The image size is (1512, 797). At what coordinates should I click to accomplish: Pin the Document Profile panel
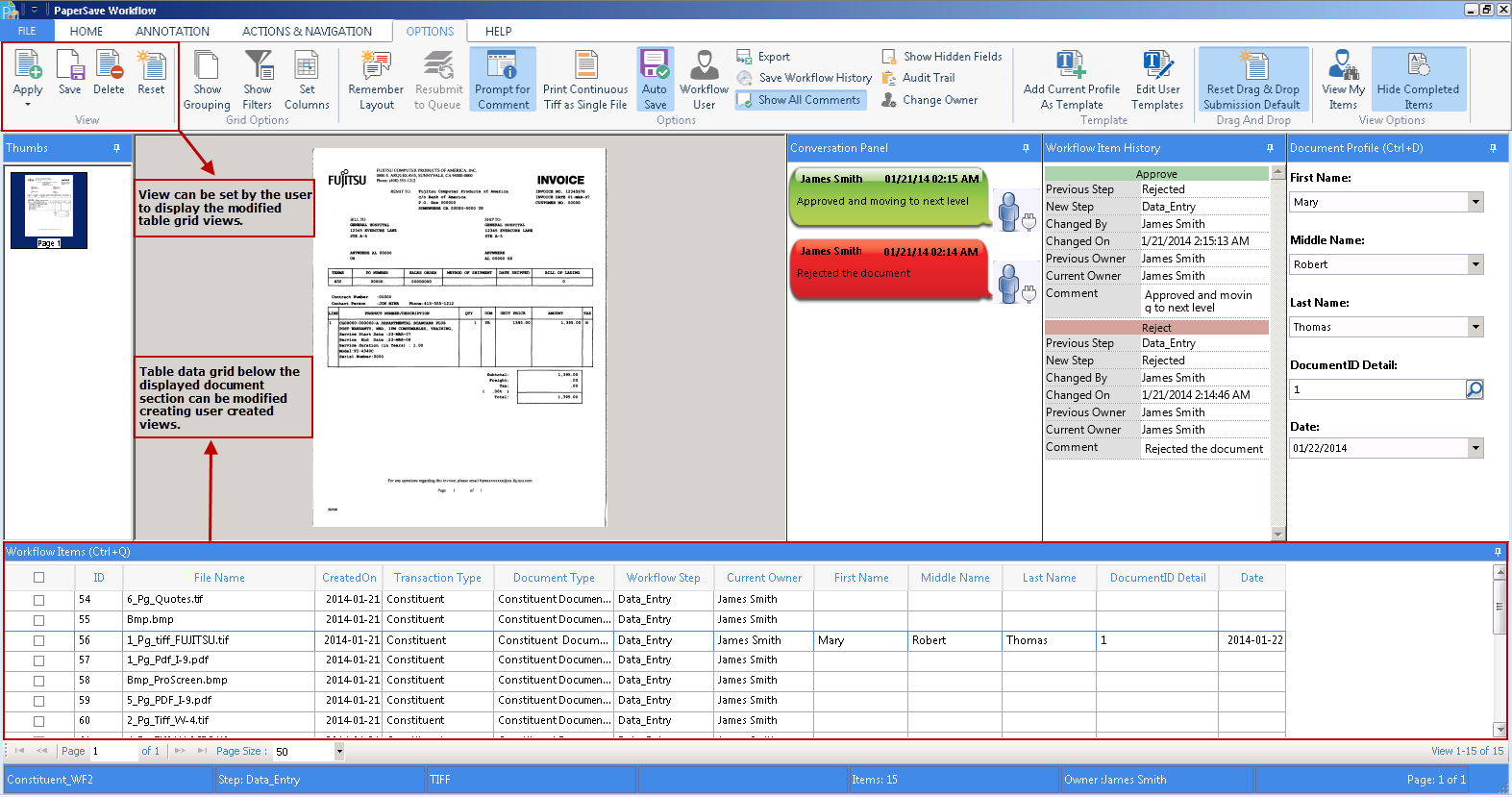pos(1493,148)
